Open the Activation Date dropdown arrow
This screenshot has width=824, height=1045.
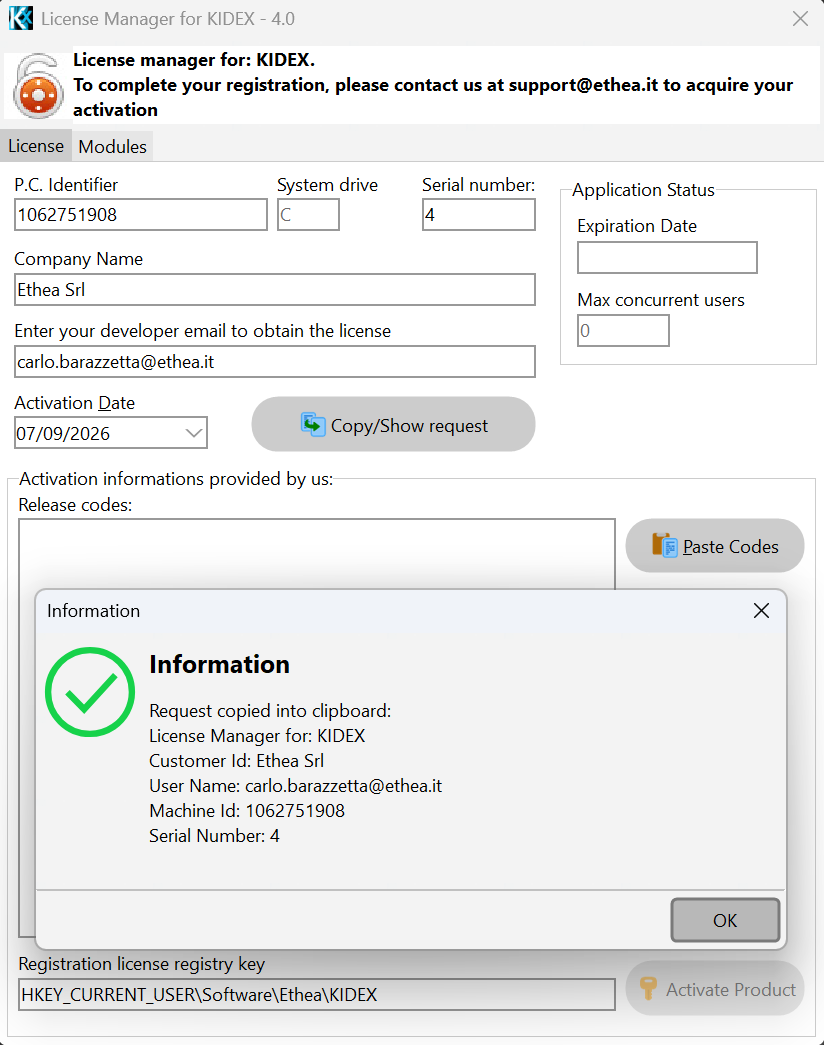point(193,433)
